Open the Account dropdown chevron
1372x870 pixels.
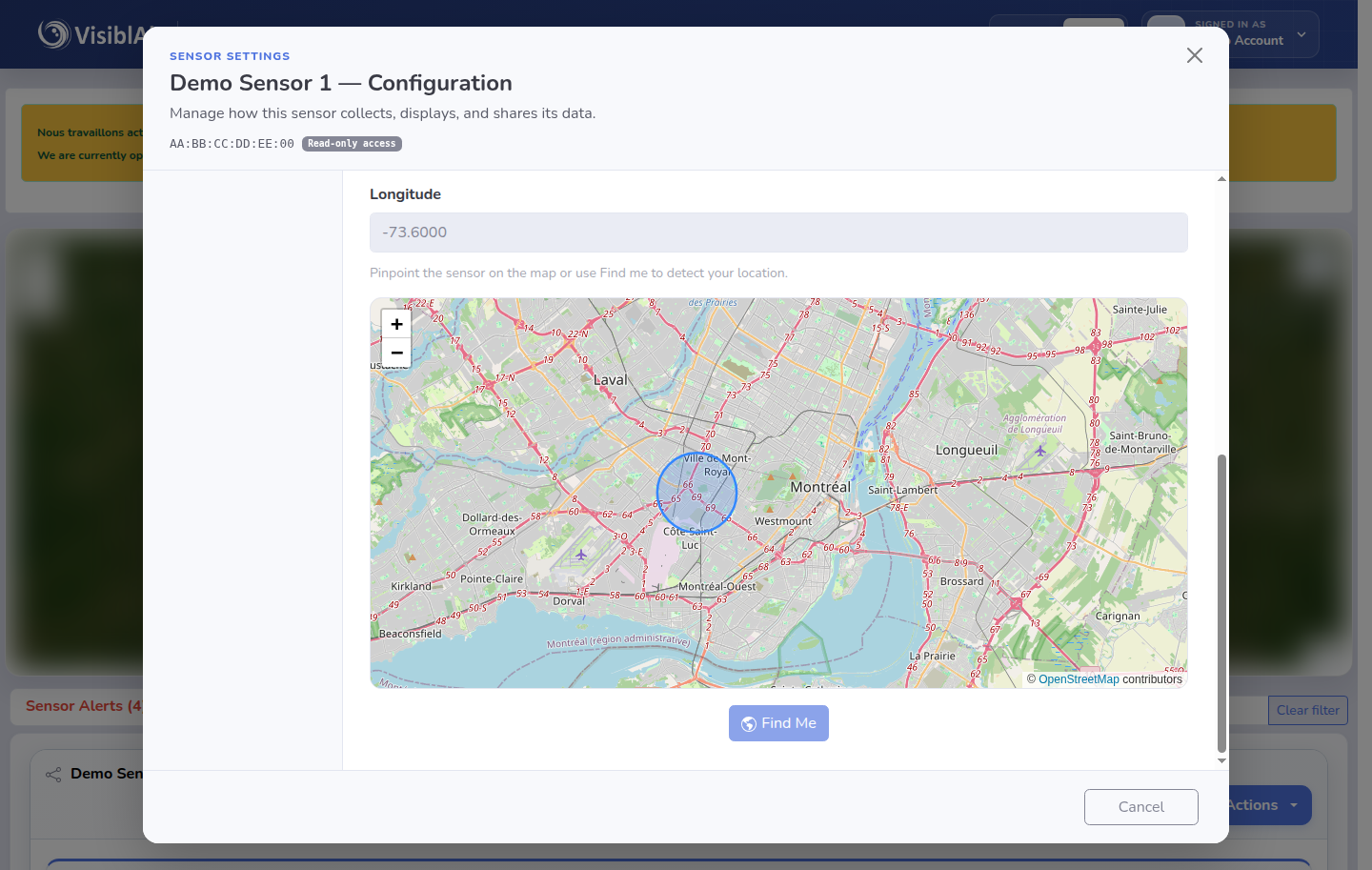tap(1301, 35)
